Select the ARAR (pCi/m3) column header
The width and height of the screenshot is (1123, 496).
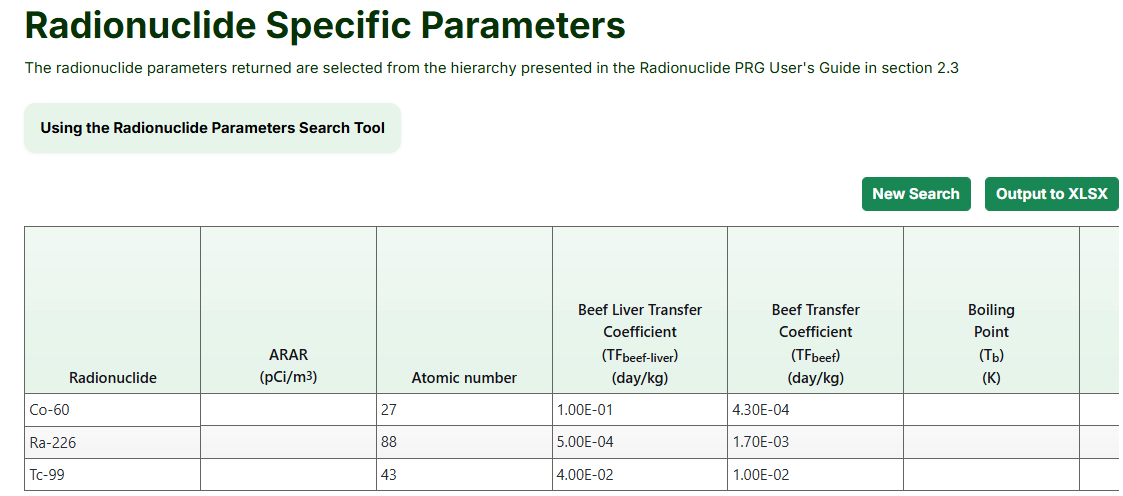pyautogui.click(x=288, y=365)
